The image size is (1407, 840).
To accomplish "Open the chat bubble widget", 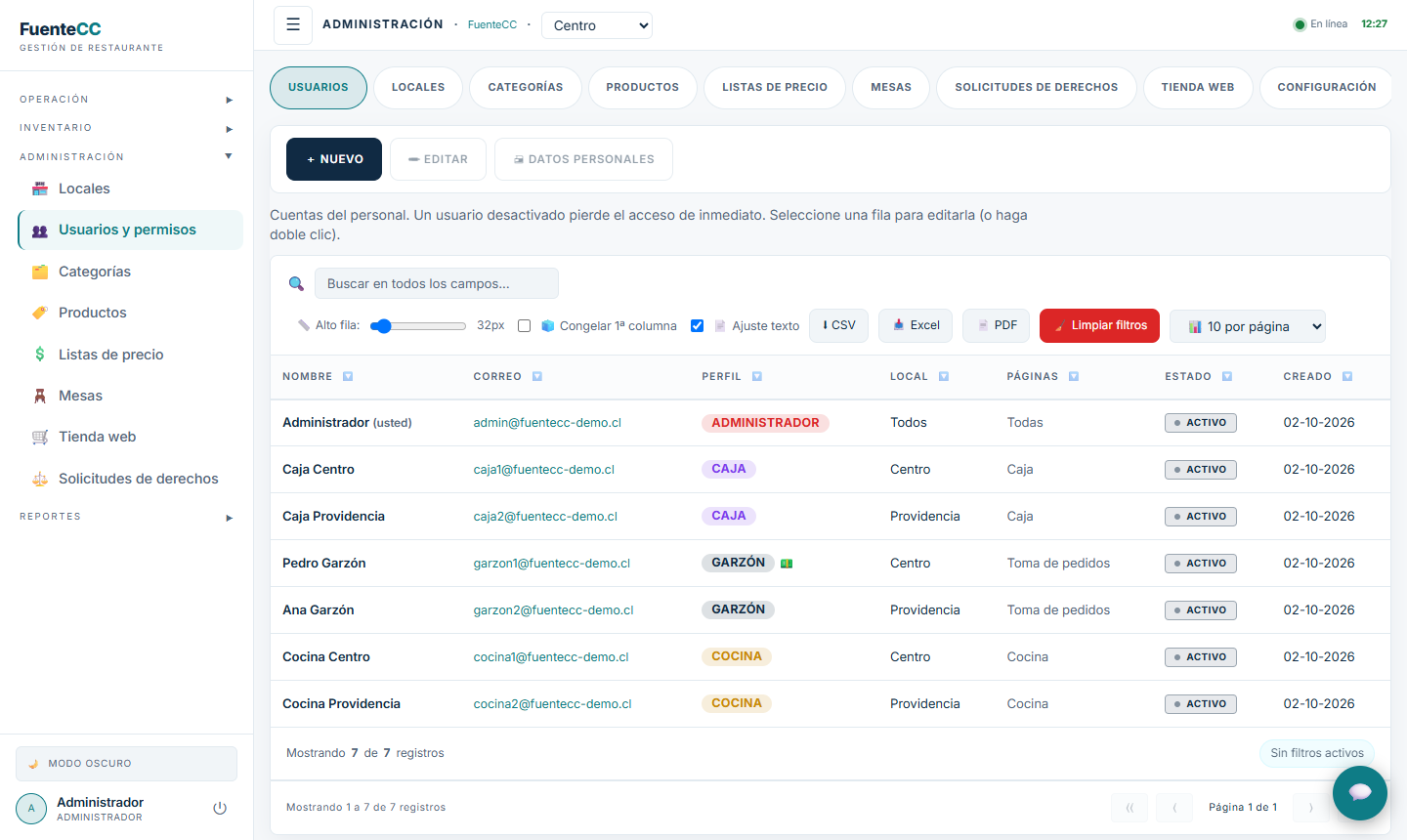I will [x=1360, y=792].
